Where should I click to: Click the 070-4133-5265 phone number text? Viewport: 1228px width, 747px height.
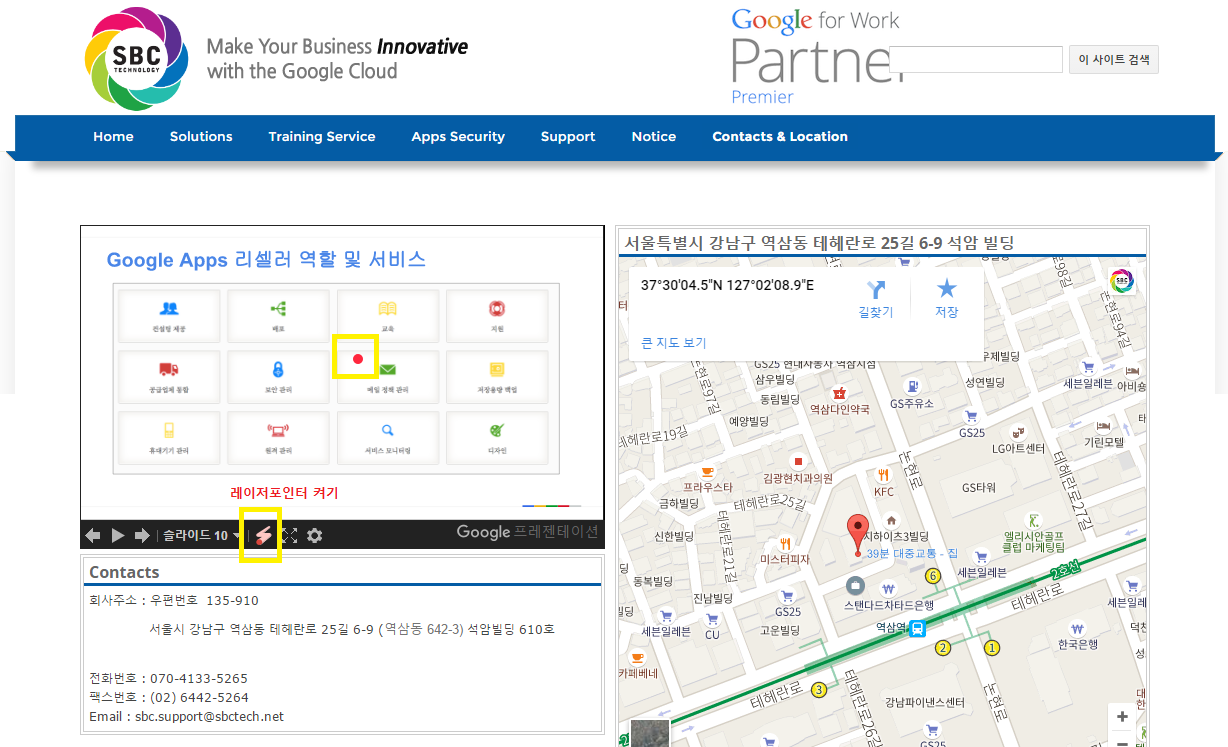pyautogui.click(x=199, y=678)
